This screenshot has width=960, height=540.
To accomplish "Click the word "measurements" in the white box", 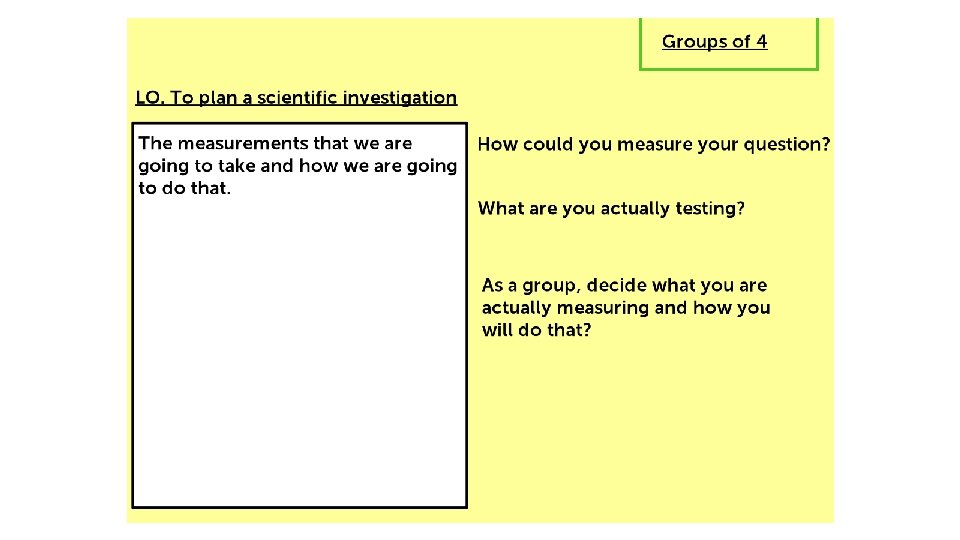I will coord(243,144).
